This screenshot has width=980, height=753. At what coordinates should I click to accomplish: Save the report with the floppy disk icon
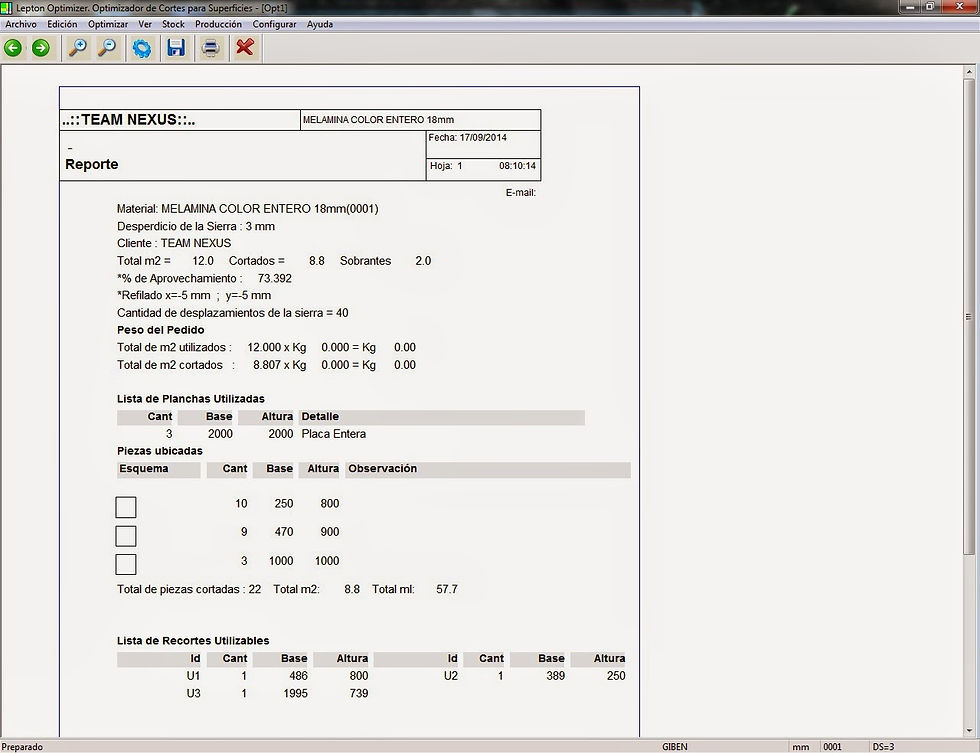(176, 47)
